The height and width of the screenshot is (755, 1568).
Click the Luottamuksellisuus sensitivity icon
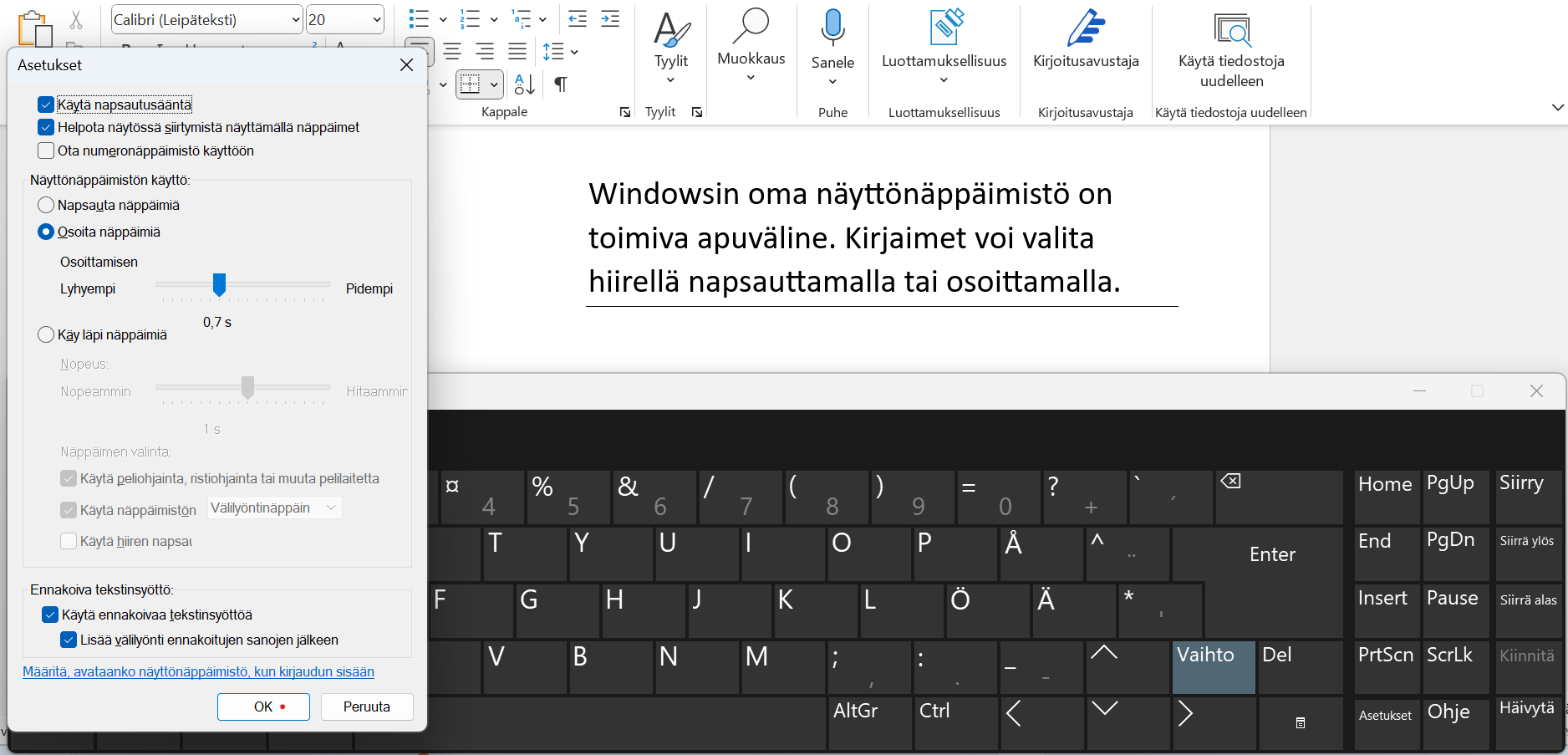tap(944, 27)
